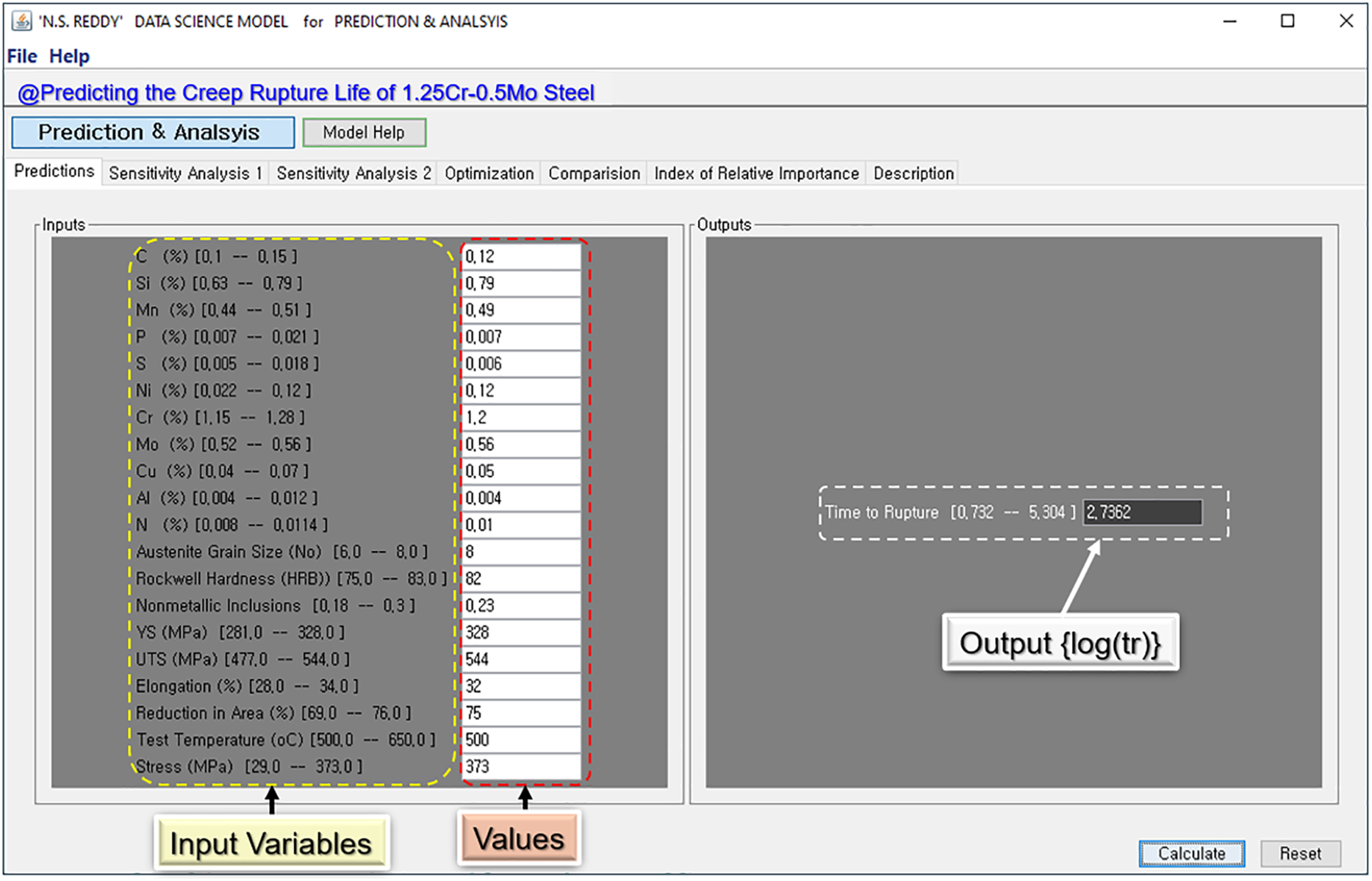Click the Test Temperature input field

coord(520,740)
